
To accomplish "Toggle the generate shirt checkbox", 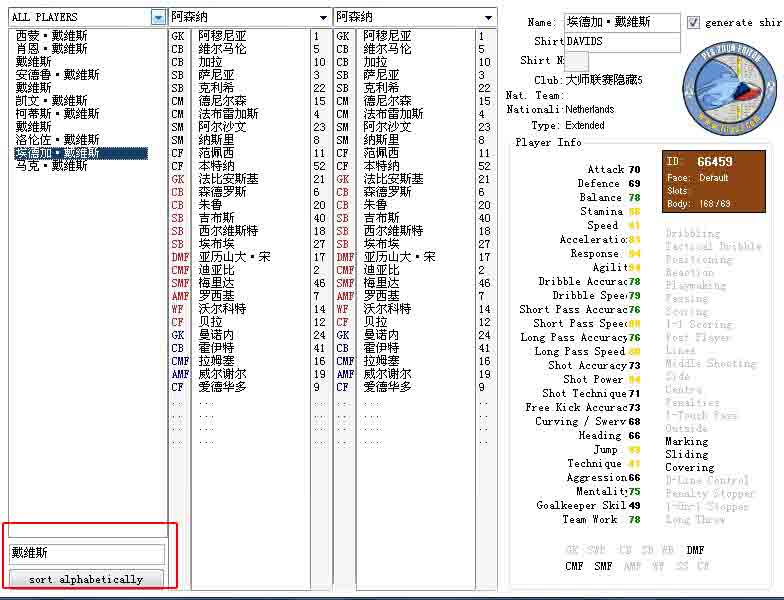I will click(693, 22).
